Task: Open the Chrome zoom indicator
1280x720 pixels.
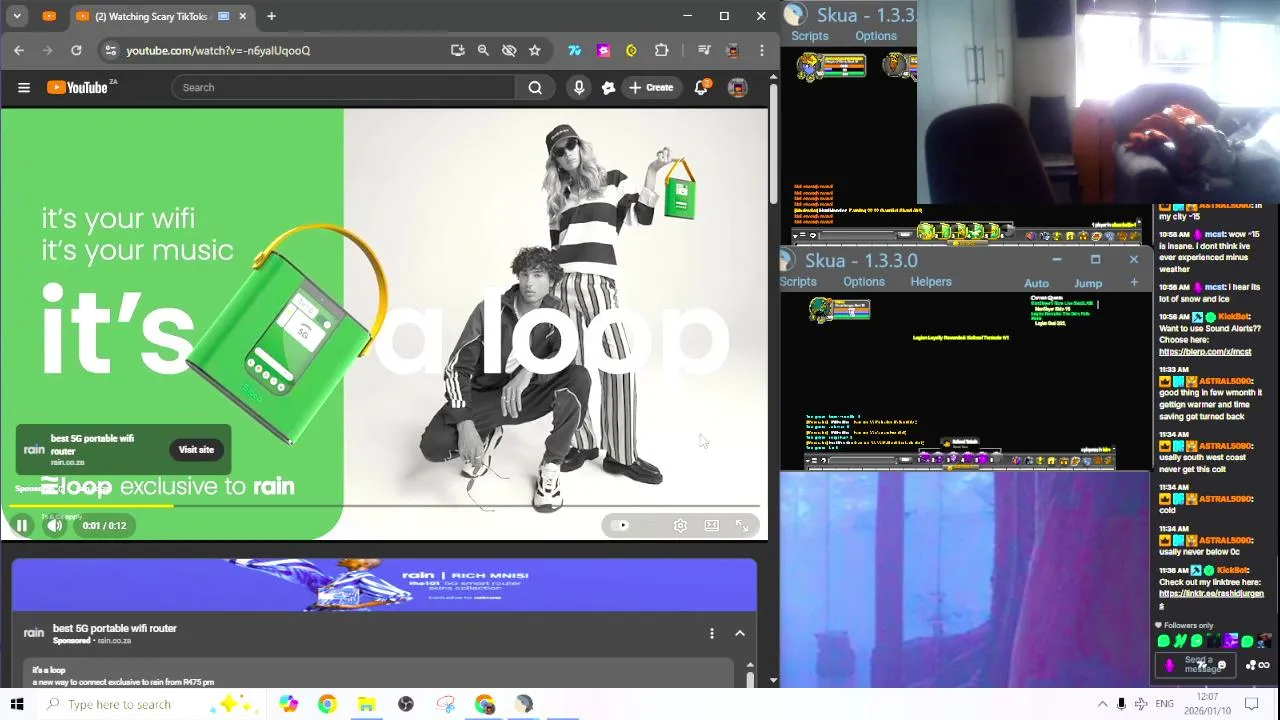Action: point(483,50)
